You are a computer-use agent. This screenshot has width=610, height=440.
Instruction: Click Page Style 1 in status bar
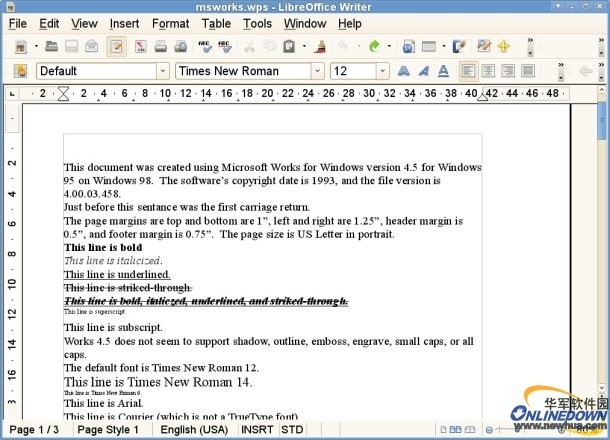pos(108,429)
